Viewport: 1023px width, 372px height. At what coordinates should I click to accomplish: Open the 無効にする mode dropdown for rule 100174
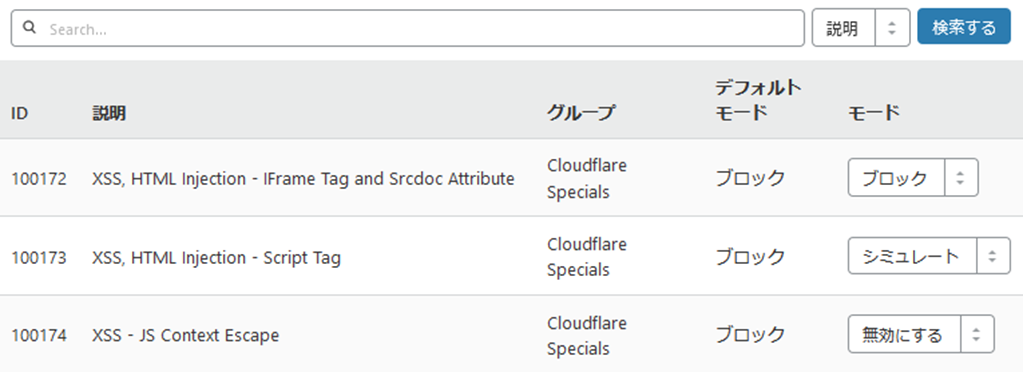click(x=921, y=335)
